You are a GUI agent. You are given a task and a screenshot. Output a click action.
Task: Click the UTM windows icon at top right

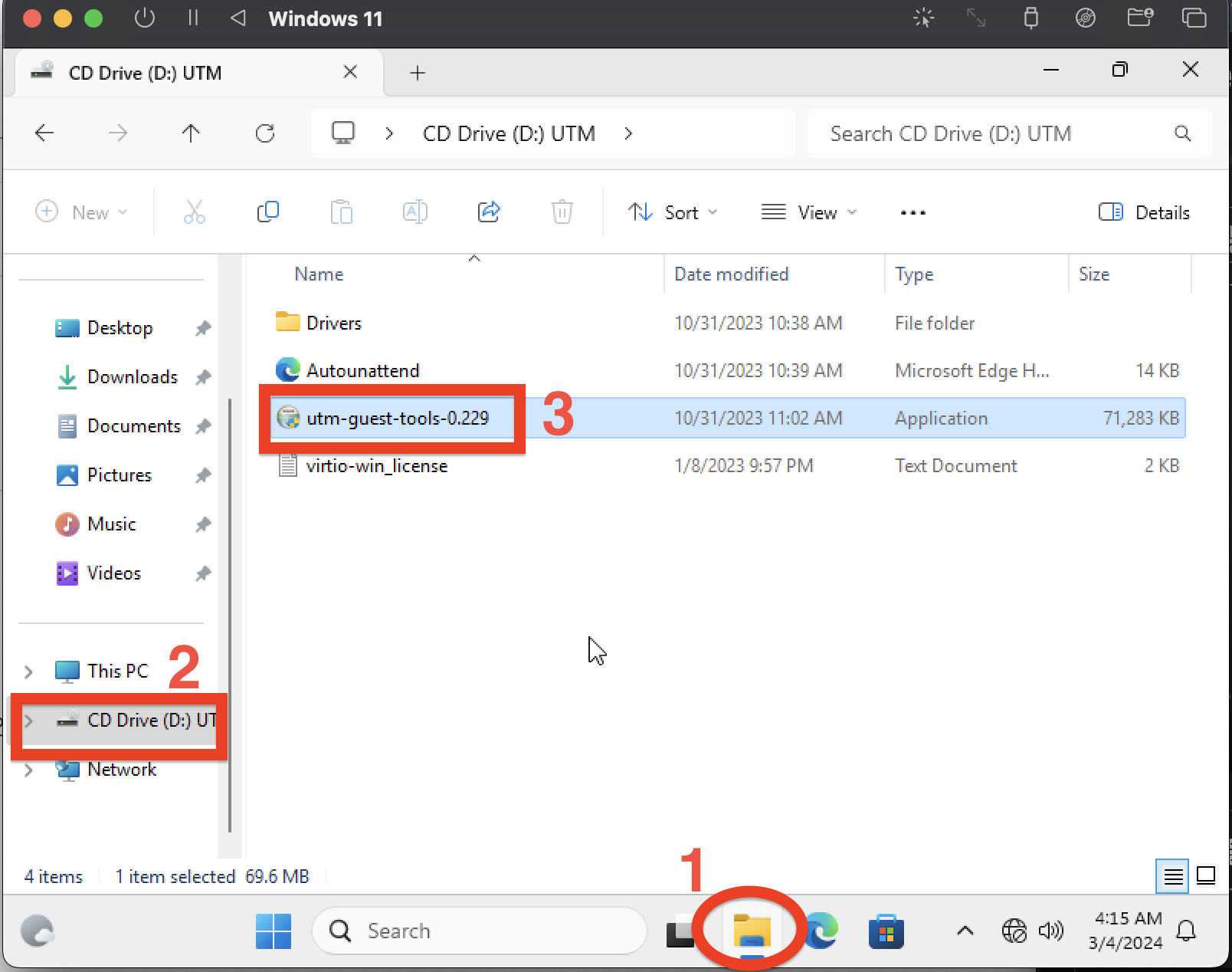click(1194, 18)
